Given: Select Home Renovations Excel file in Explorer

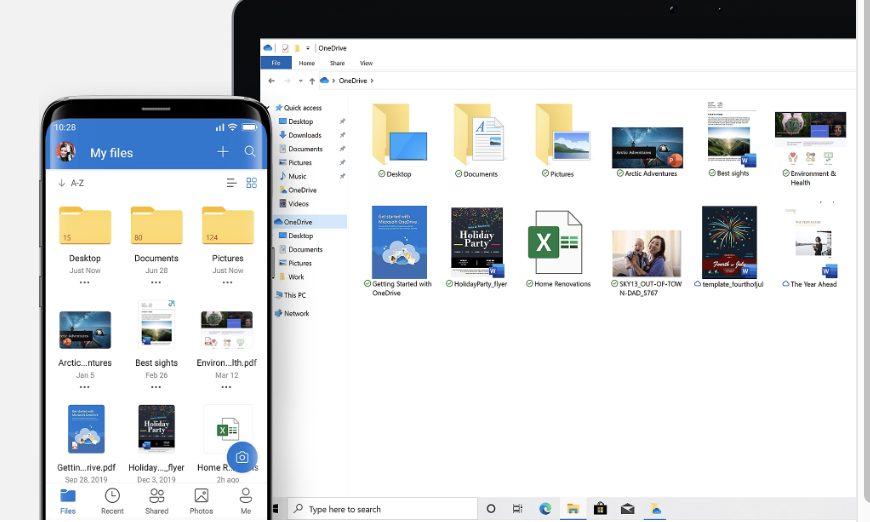Looking at the screenshot, I should (x=558, y=249).
